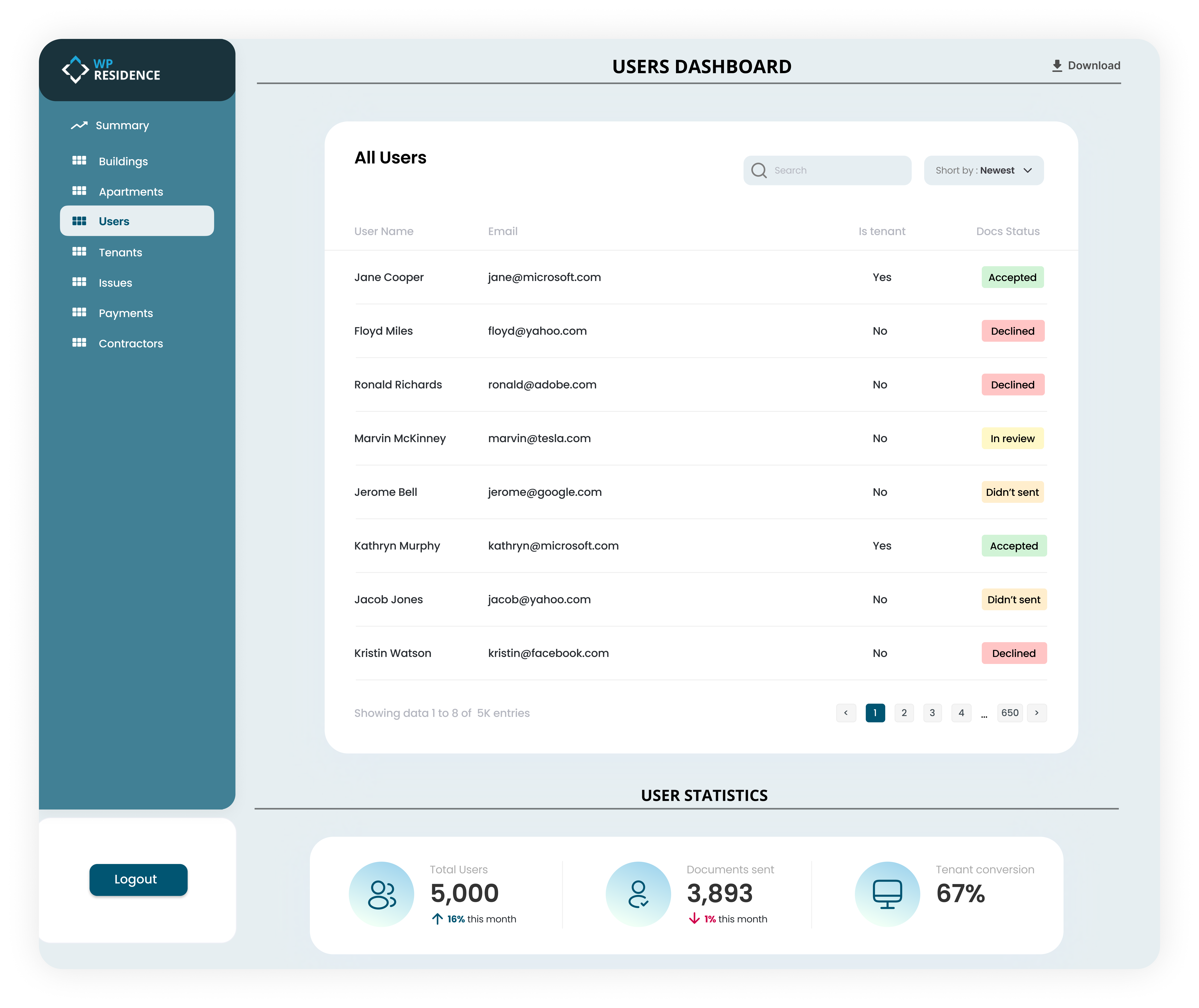
Task: Click the Buildings grid icon
Action: 79,161
